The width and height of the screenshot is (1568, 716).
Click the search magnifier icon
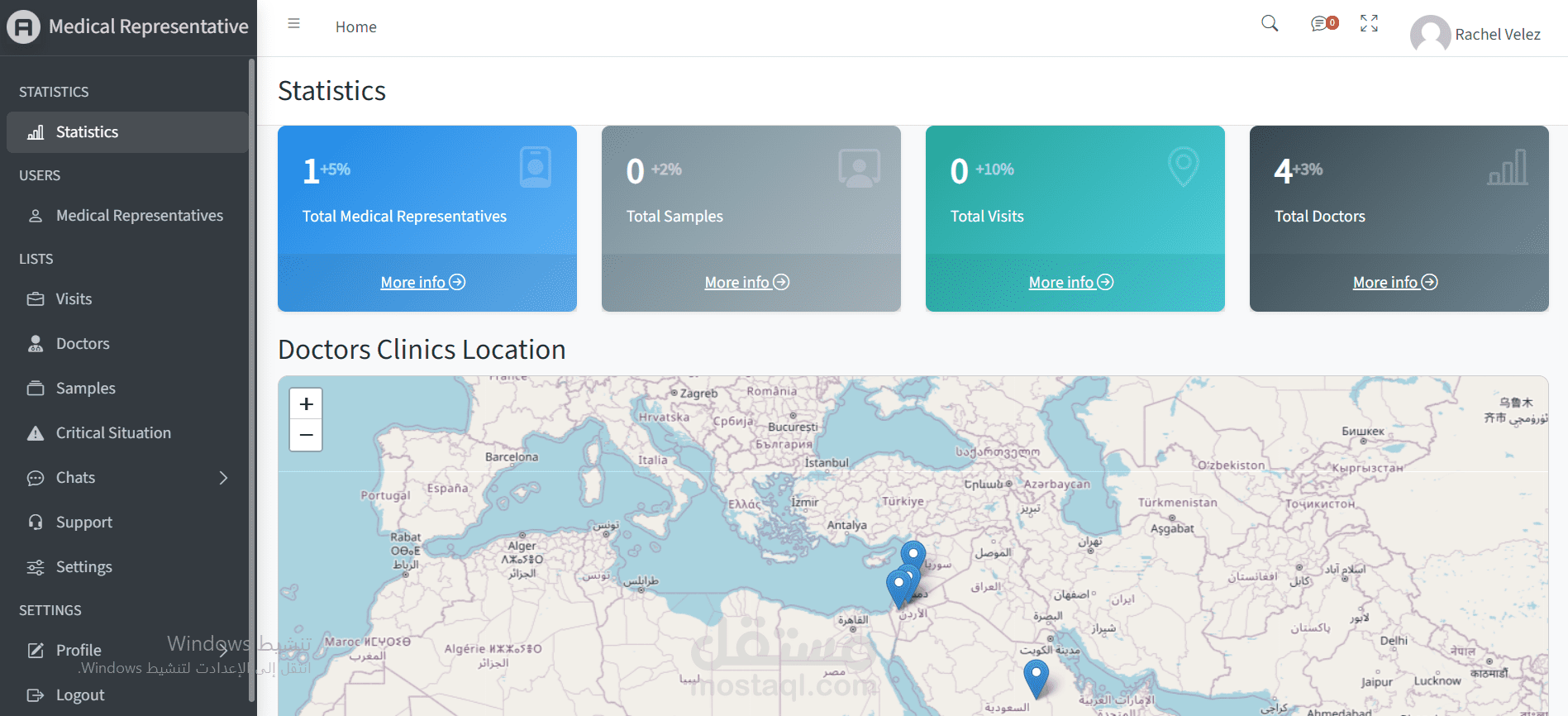tap(1270, 23)
